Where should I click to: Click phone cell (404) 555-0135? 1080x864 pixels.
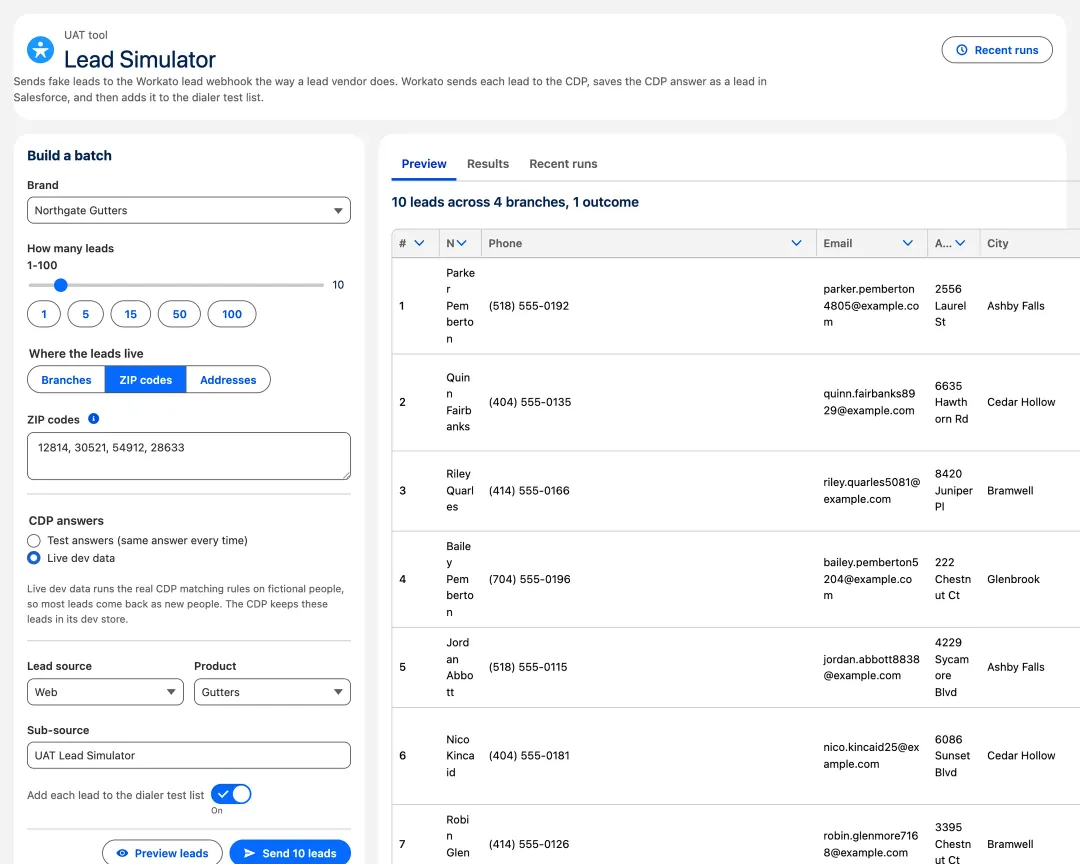[530, 402]
